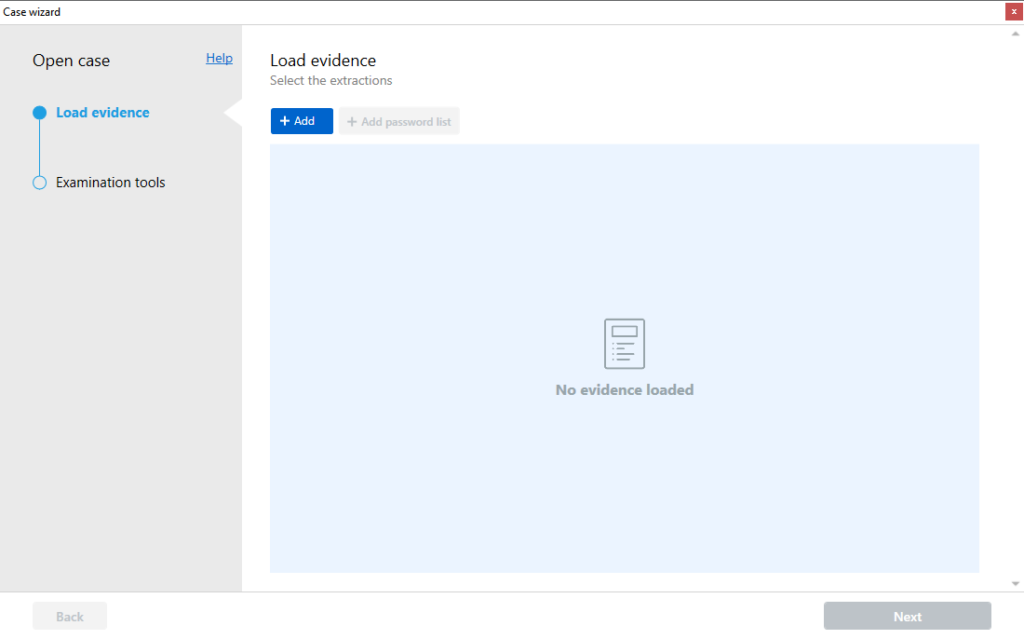Go to the Load evidence step label

(102, 113)
